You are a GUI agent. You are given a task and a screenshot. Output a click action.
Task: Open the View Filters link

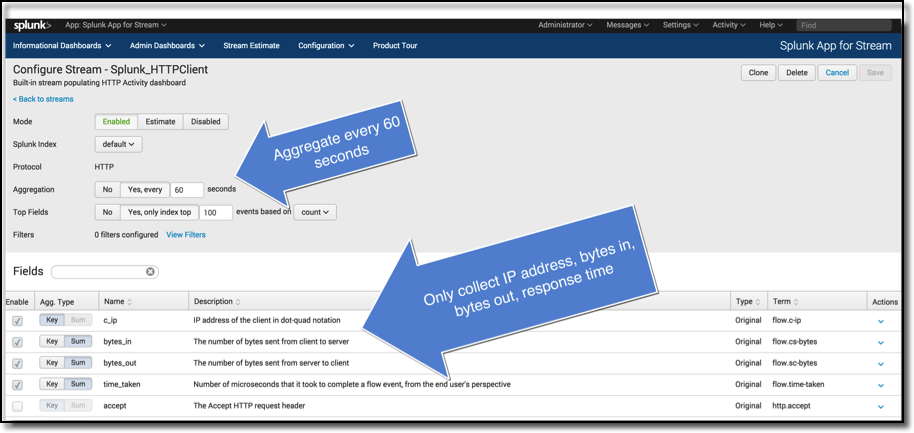186,235
